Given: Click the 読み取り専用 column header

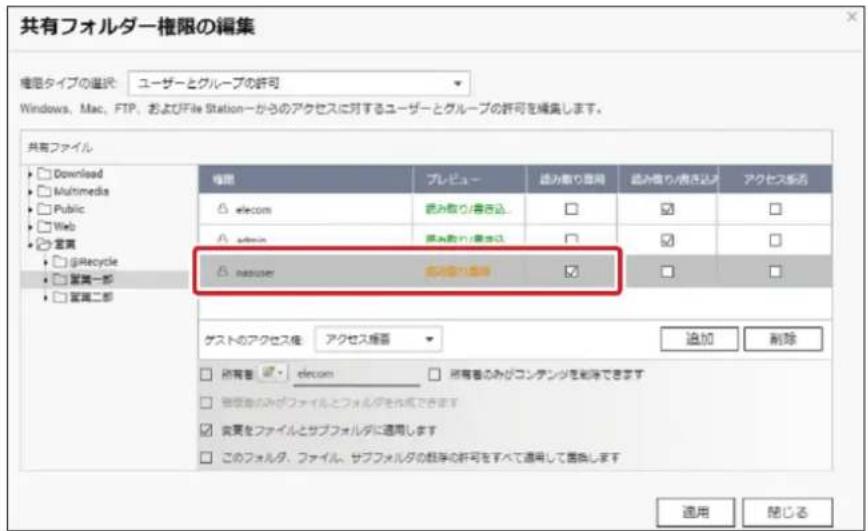Looking at the screenshot, I should click(572, 179).
